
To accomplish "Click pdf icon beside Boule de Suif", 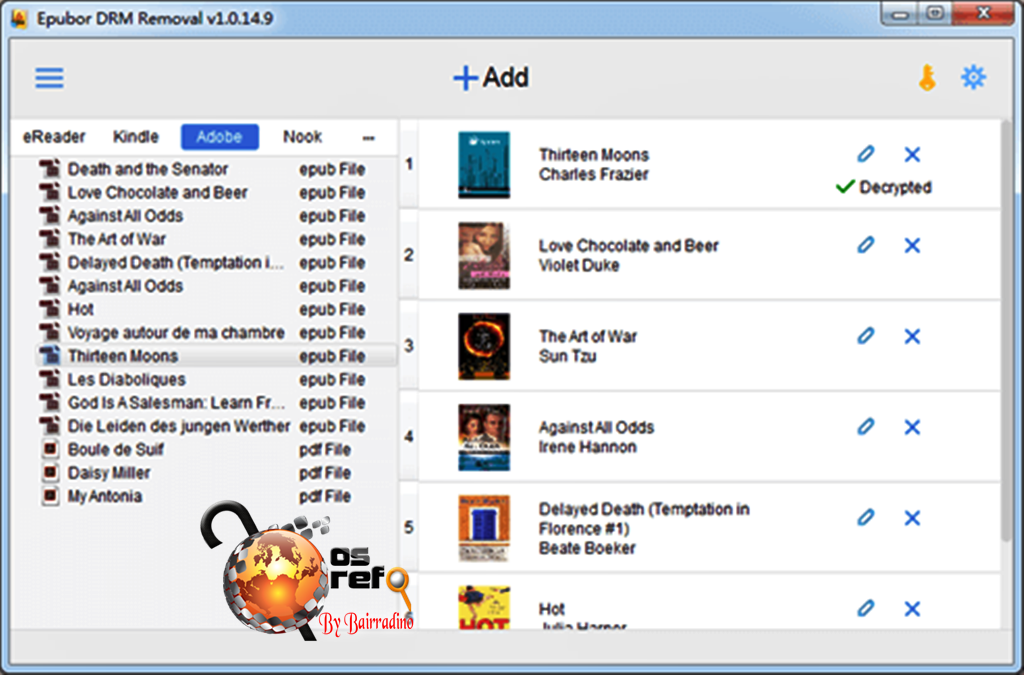I will (50, 449).
